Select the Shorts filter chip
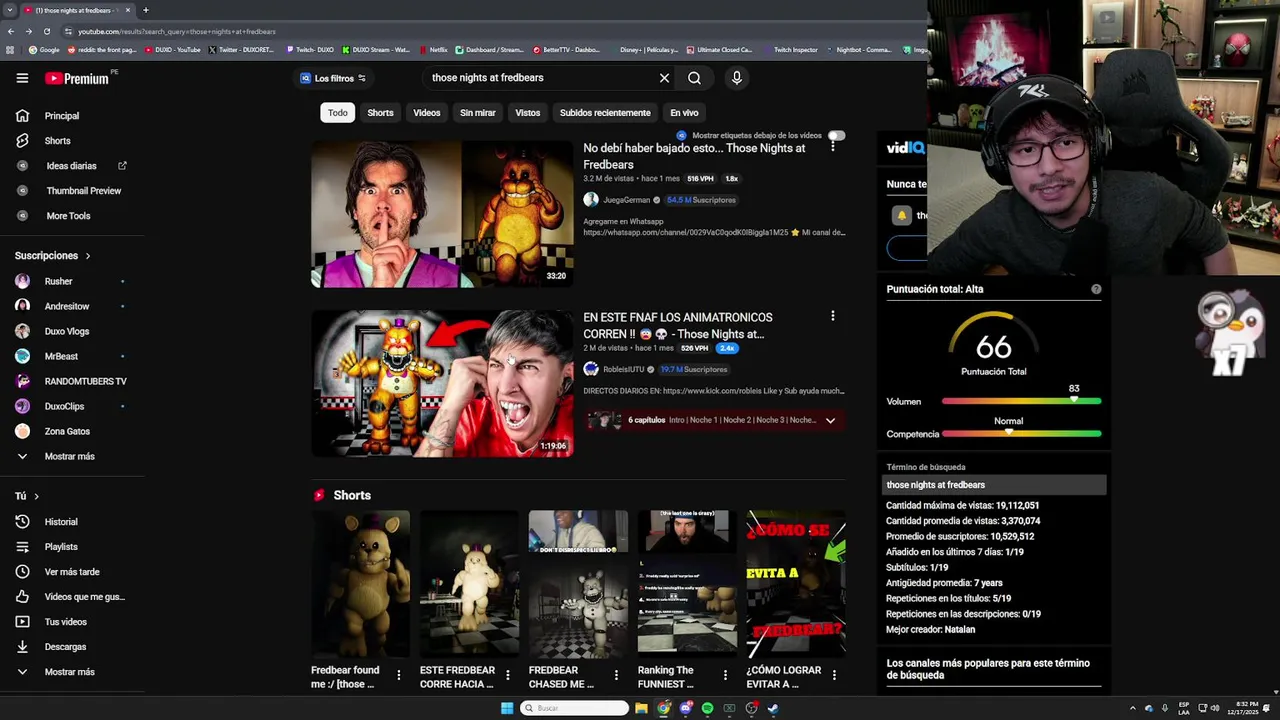The height and width of the screenshot is (720, 1280). click(x=380, y=113)
